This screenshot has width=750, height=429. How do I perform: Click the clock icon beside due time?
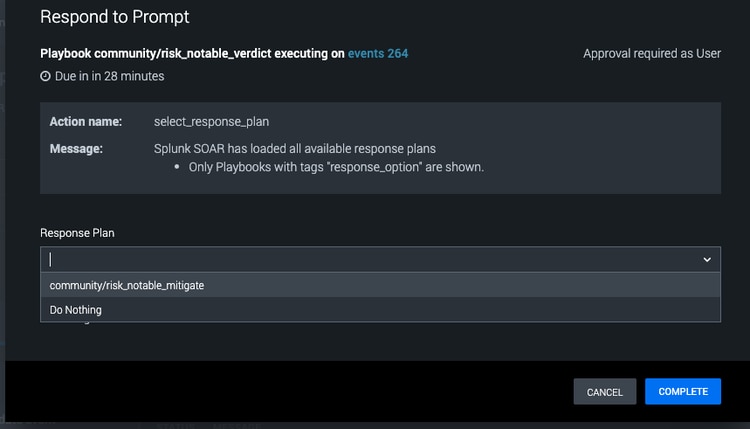click(x=45, y=76)
